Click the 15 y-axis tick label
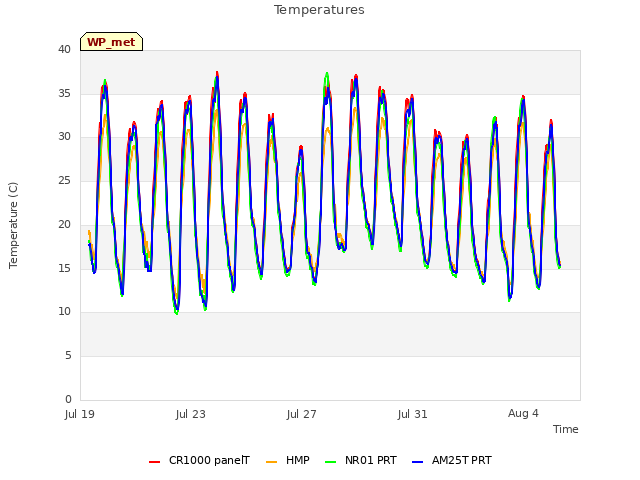Image resolution: width=640 pixels, height=480 pixels. pyautogui.click(x=64, y=268)
